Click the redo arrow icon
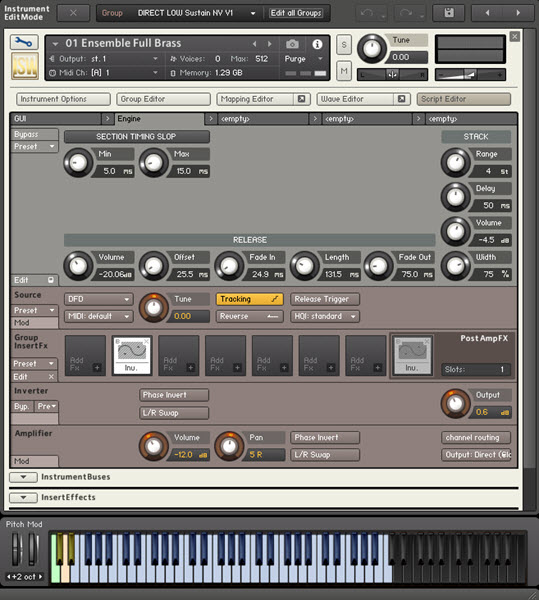This screenshot has height=600, width=539. [405, 13]
